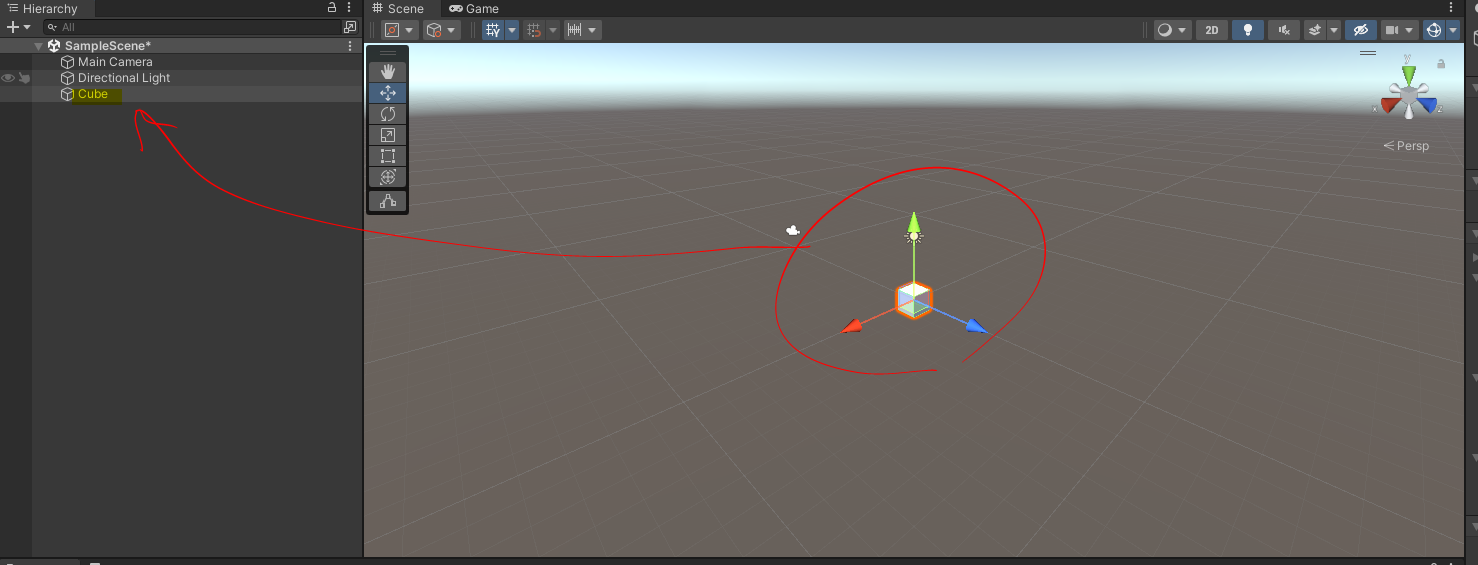Click the red X move handle arrow
Viewport: 1478px width, 565px height.
(x=852, y=326)
